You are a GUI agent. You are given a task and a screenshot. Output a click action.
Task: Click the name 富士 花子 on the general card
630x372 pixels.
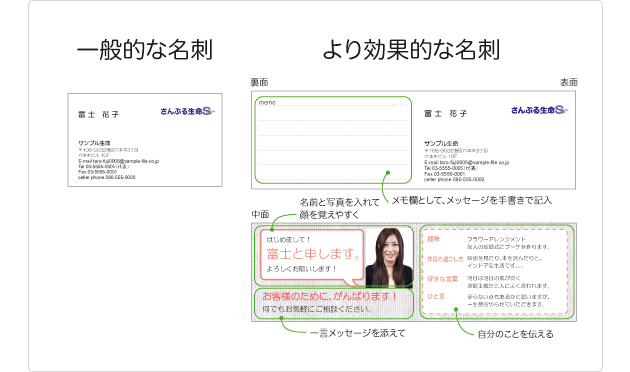pos(98,114)
